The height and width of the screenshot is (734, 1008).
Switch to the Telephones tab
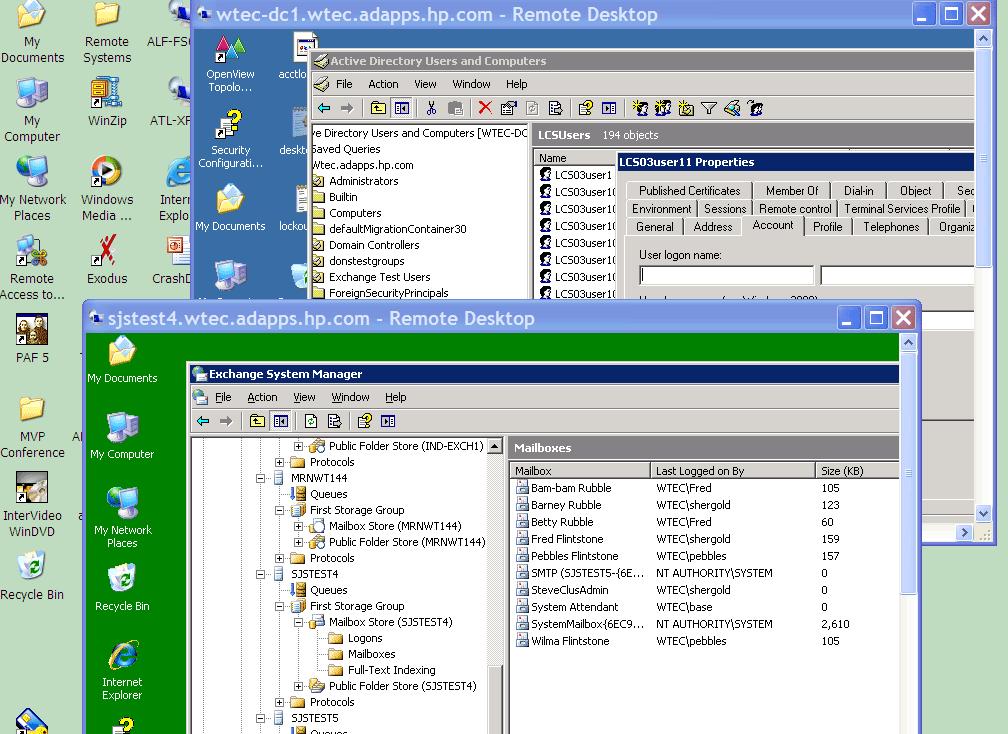pyautogui.click(x=891, y=227)
